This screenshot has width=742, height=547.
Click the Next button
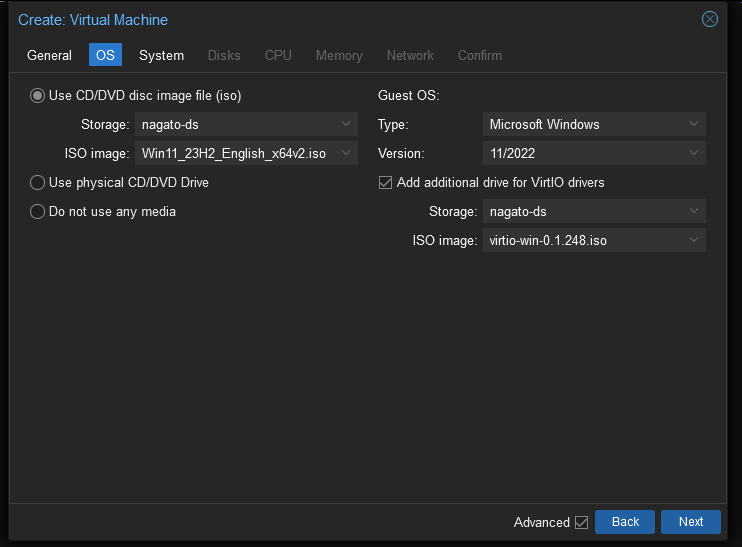click(690, 522)
